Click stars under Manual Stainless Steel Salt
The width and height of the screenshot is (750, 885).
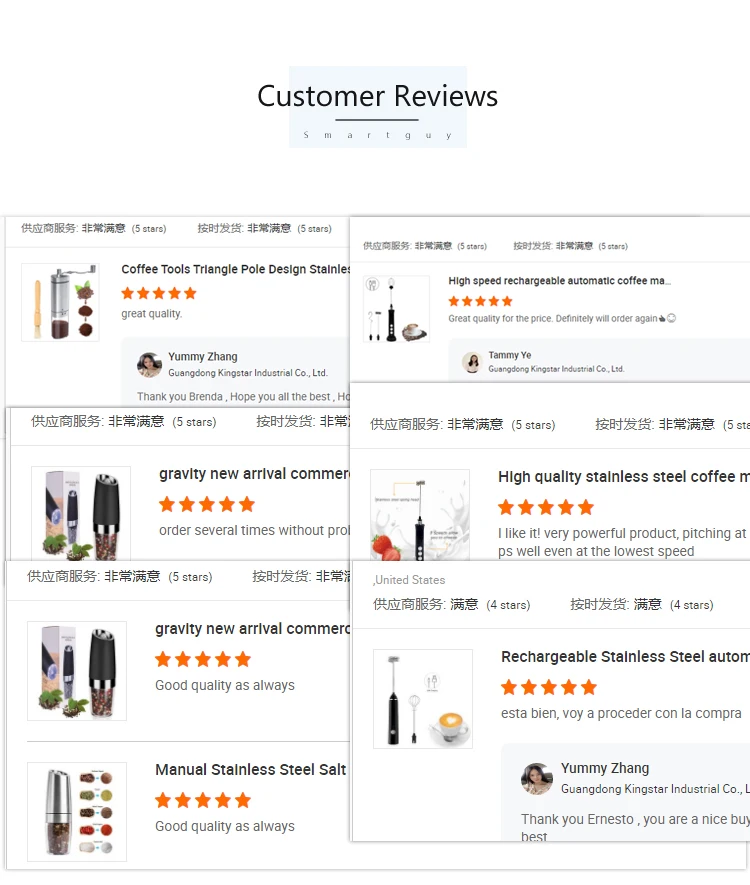point(203,800)
